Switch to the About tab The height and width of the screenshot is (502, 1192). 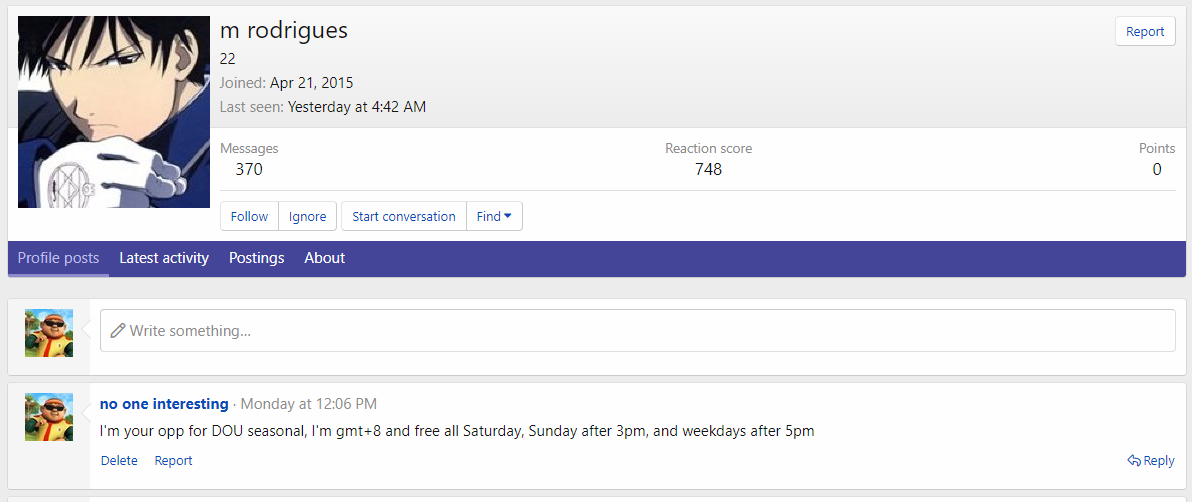325,258
